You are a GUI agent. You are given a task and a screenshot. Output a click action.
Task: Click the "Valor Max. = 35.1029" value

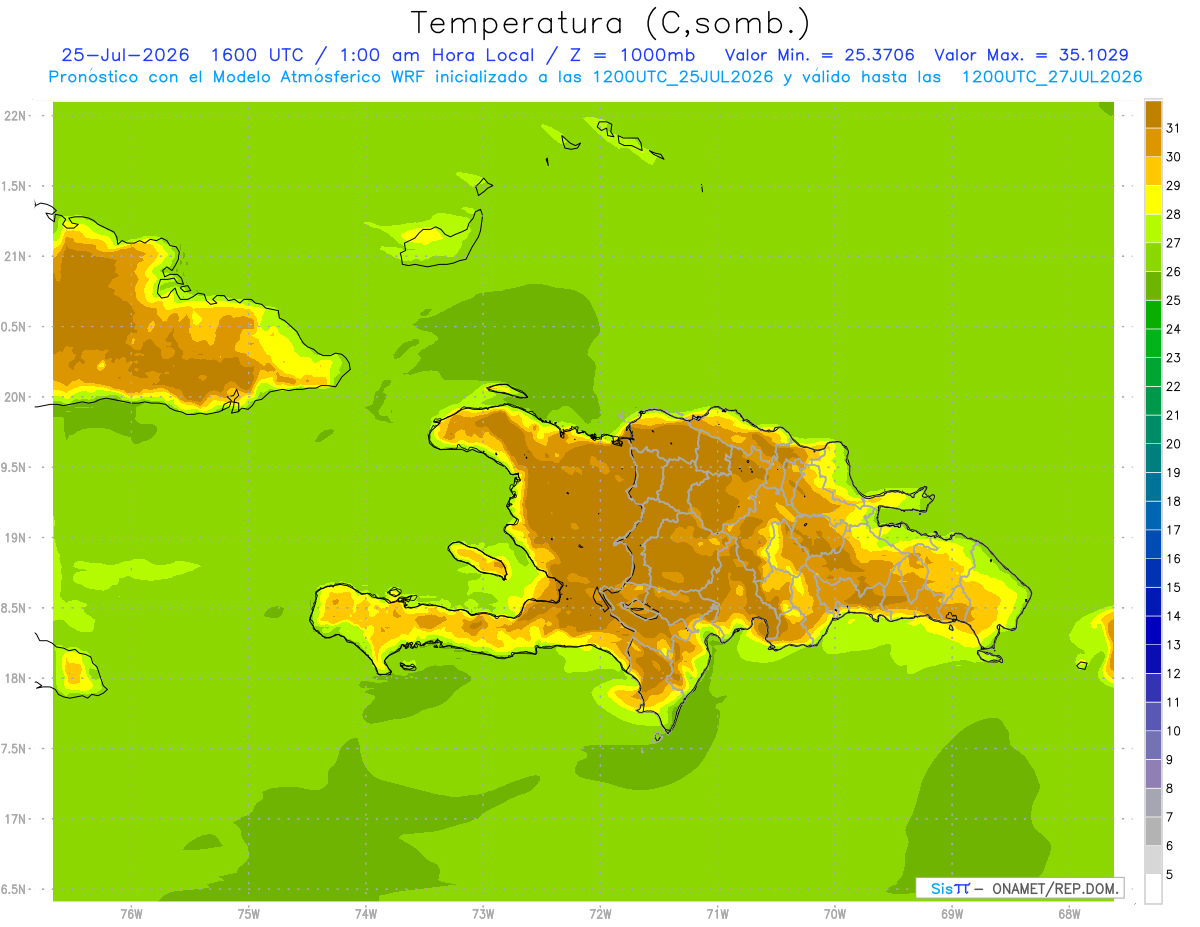tap(1032, 55)
